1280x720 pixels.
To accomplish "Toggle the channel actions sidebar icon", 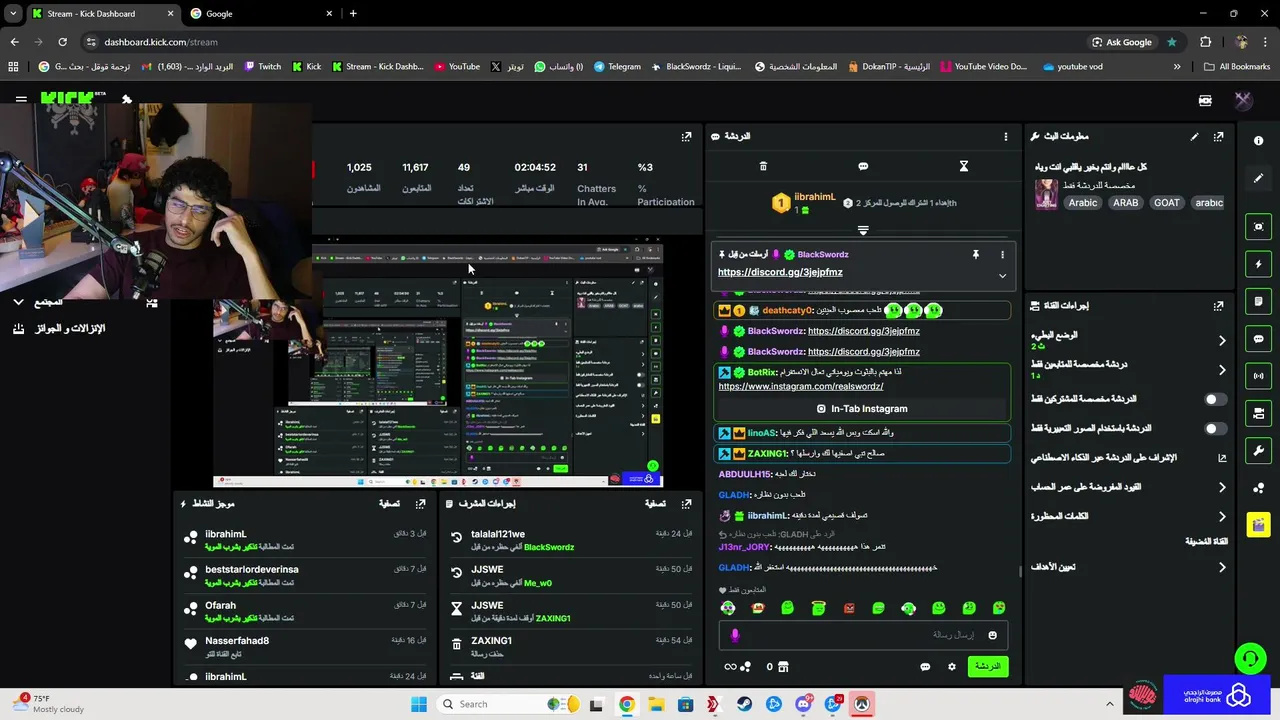I will coord(1258,413).
